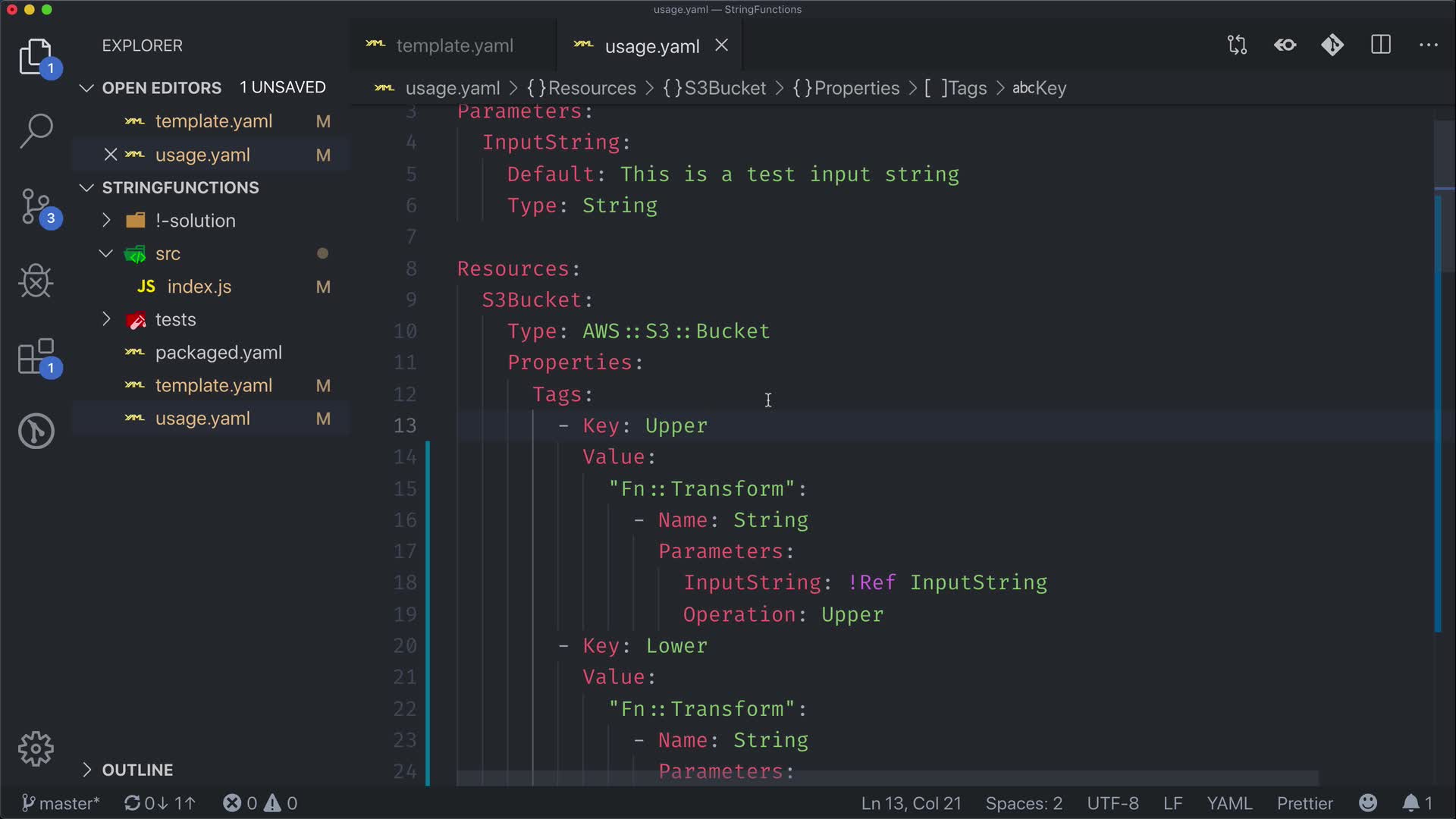Open the Search view in activity bar
The height and width of the screenshot is (819, 1456).
tap(36, 130)
